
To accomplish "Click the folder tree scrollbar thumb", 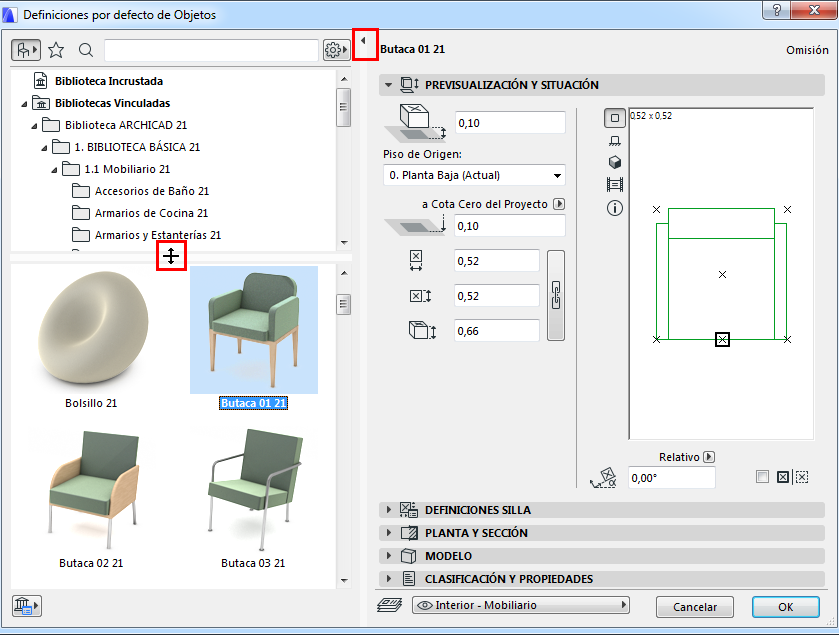I will coord(344,107).
